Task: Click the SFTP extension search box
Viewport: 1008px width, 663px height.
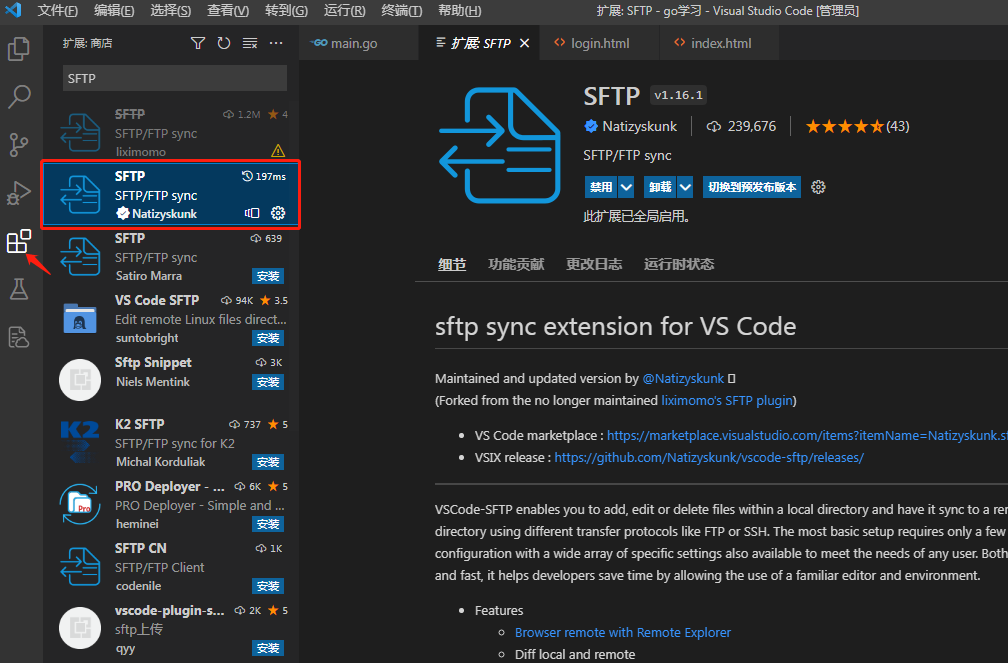Action: click(x=175, y=78)
